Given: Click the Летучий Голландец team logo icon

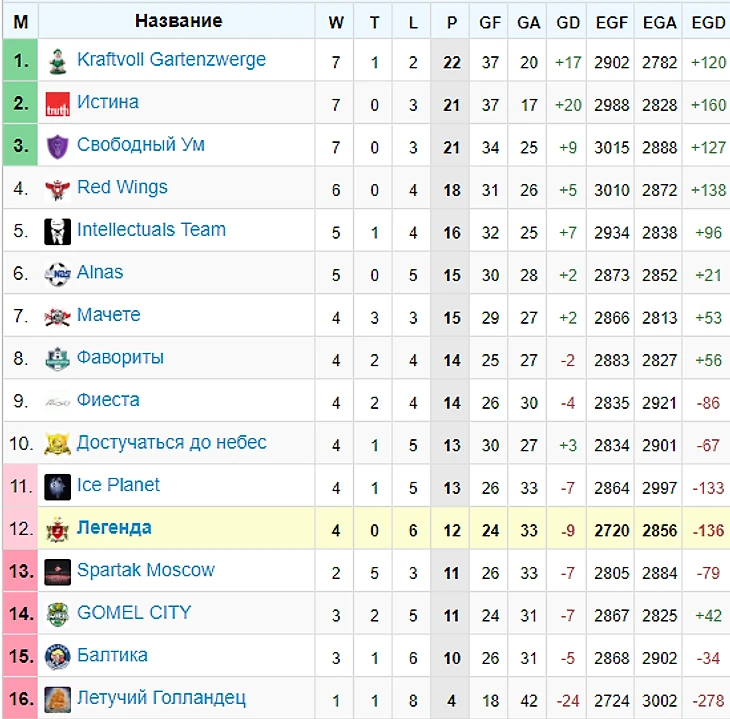Looking at the screenshot, I should click(x=57, y=699).
